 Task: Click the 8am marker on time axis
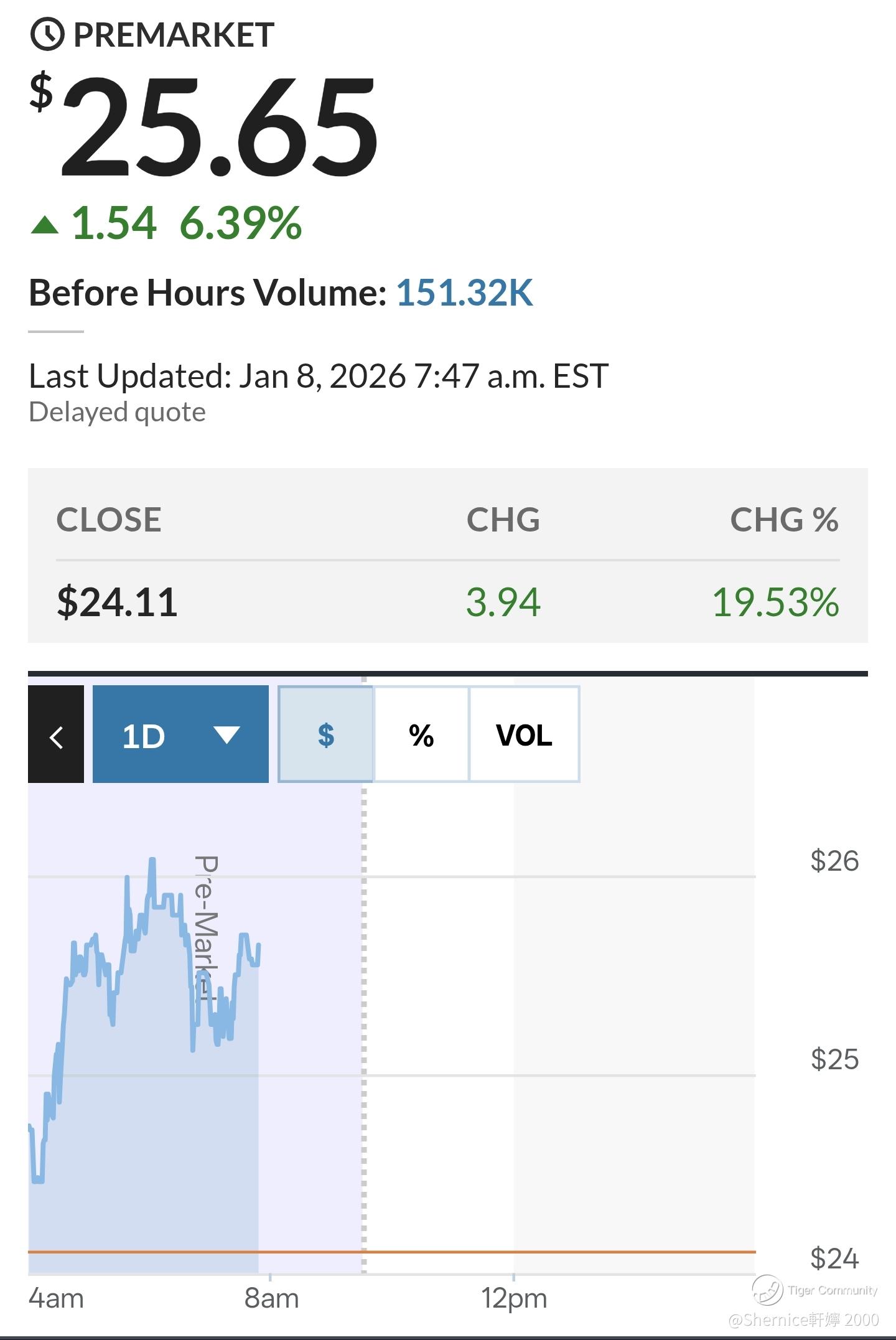(271, 1298)
